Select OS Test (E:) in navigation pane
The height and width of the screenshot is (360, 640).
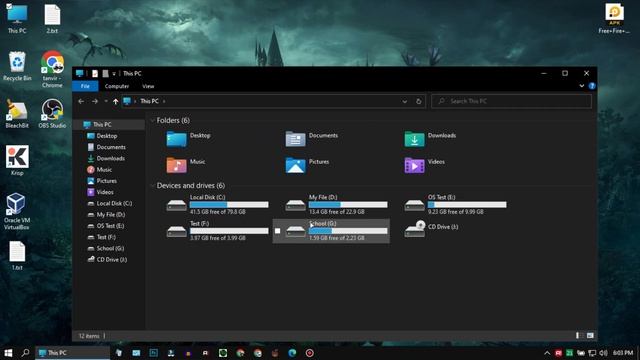(x=109, y=226)
